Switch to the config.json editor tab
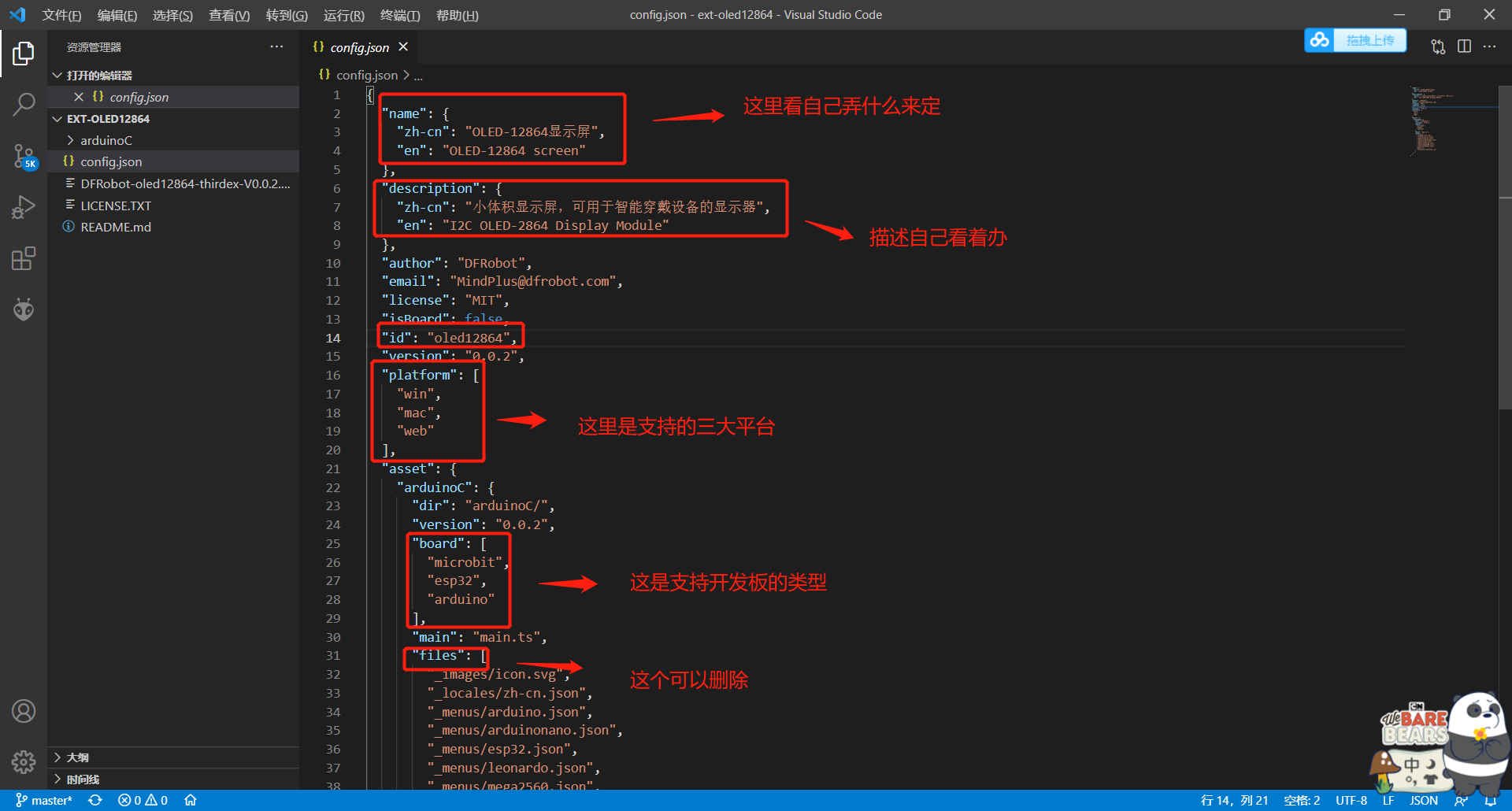The height and width of the screenshot is (811, 1512). coord(359,47)
